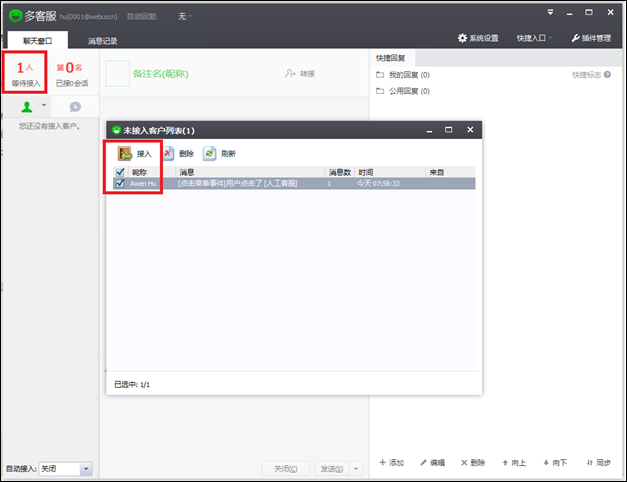Toggle the select-all checkbox in the header
Viewport: 627px width, 482px height.
(x=120, y=172)
